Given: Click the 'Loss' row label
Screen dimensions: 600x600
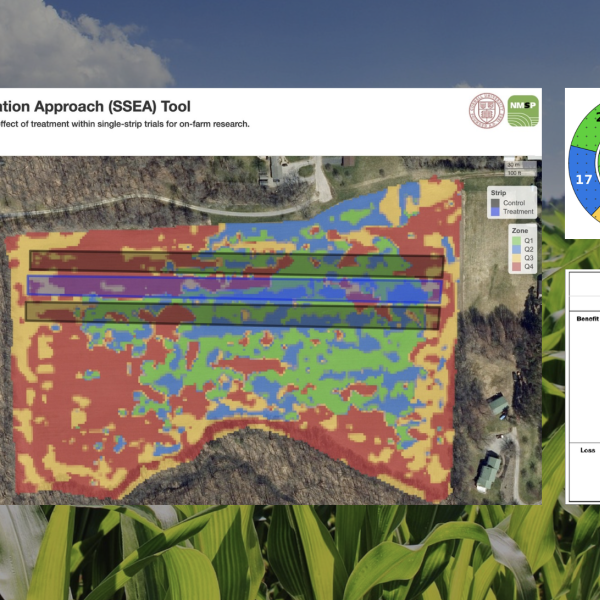Looking at the screenshot, I should tap(587, 450).
